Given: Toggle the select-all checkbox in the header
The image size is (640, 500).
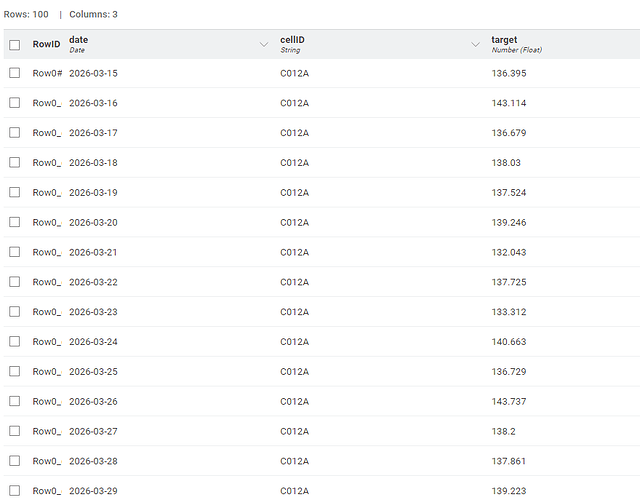Looking at the screenshot, I should (14, 44).
